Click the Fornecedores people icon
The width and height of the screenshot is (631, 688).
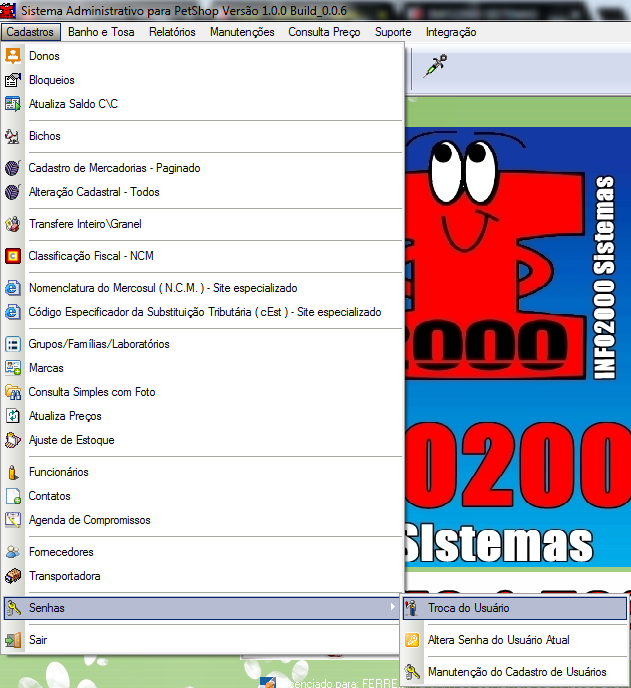(x=13, y=552)
